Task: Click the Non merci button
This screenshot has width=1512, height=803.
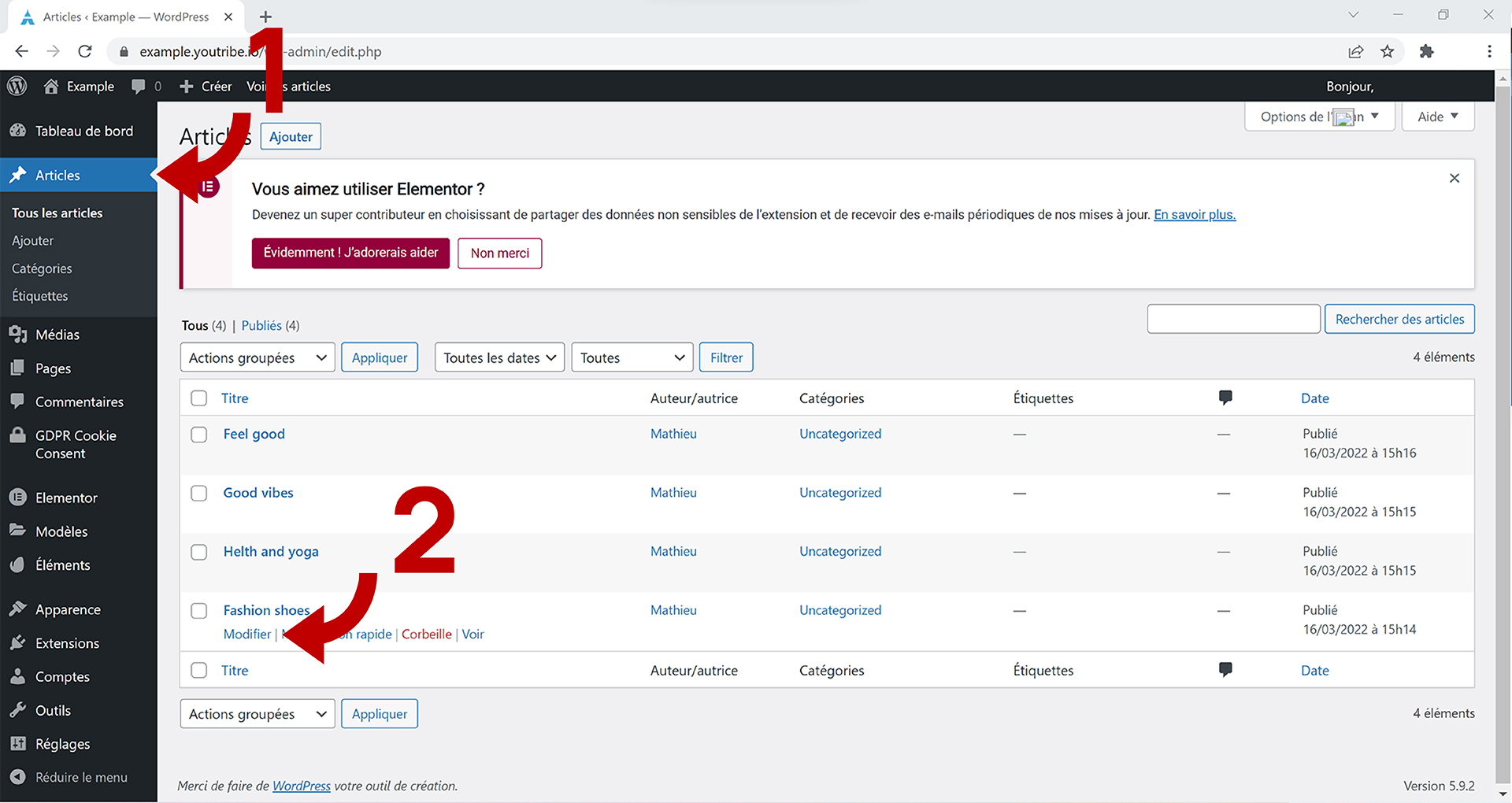Action: (499, 253)
